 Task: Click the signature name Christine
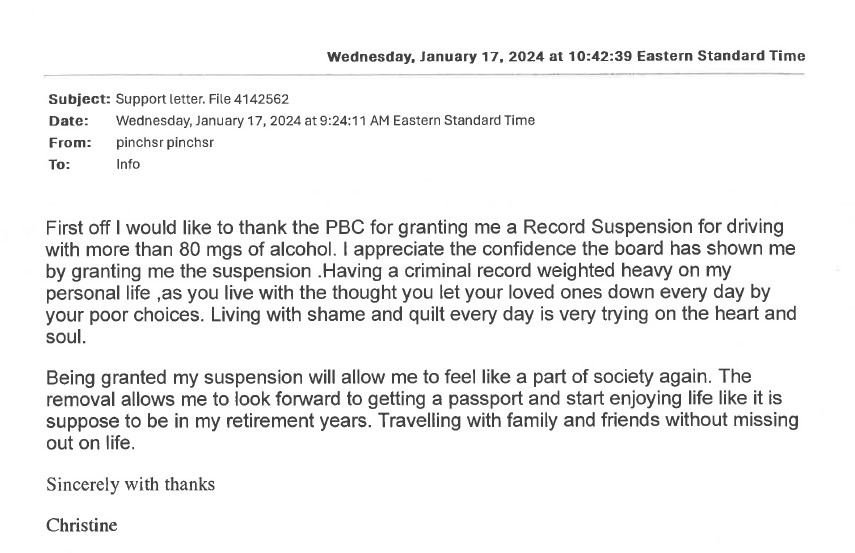pos(82,525)
